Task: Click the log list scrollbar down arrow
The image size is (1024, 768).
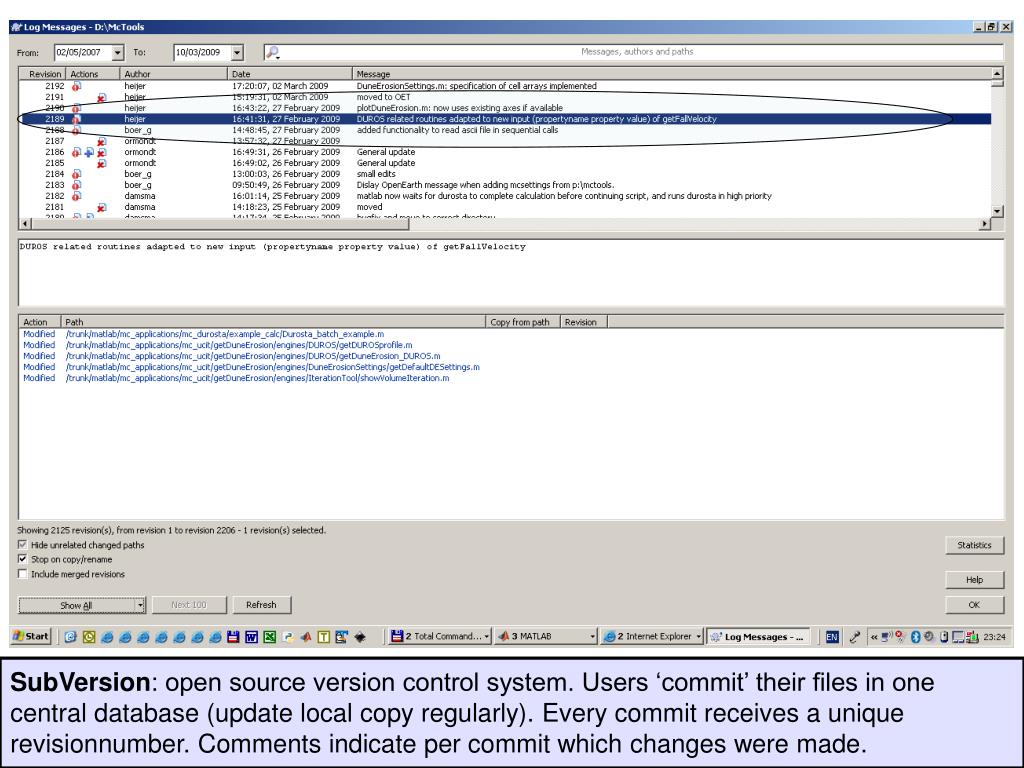Action: [997, 211]
